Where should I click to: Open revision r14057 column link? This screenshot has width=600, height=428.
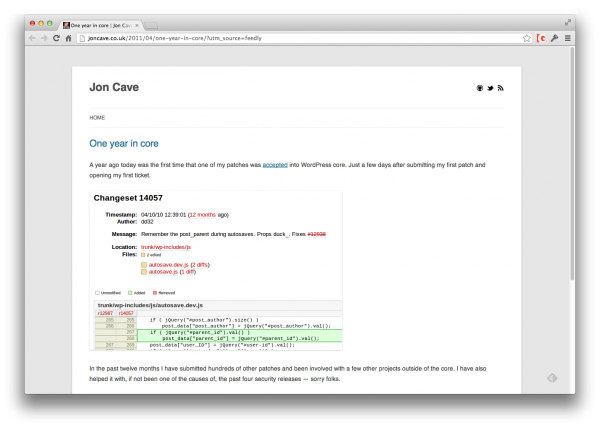point(126,313)
